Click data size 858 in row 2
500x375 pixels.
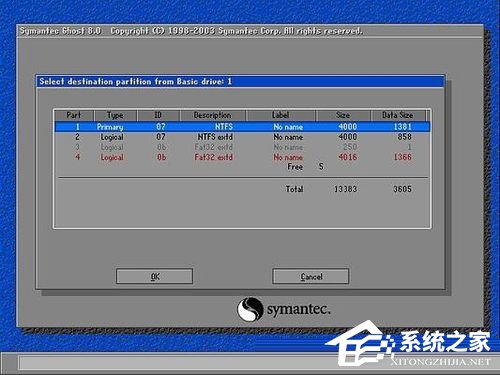pos(404,137)
